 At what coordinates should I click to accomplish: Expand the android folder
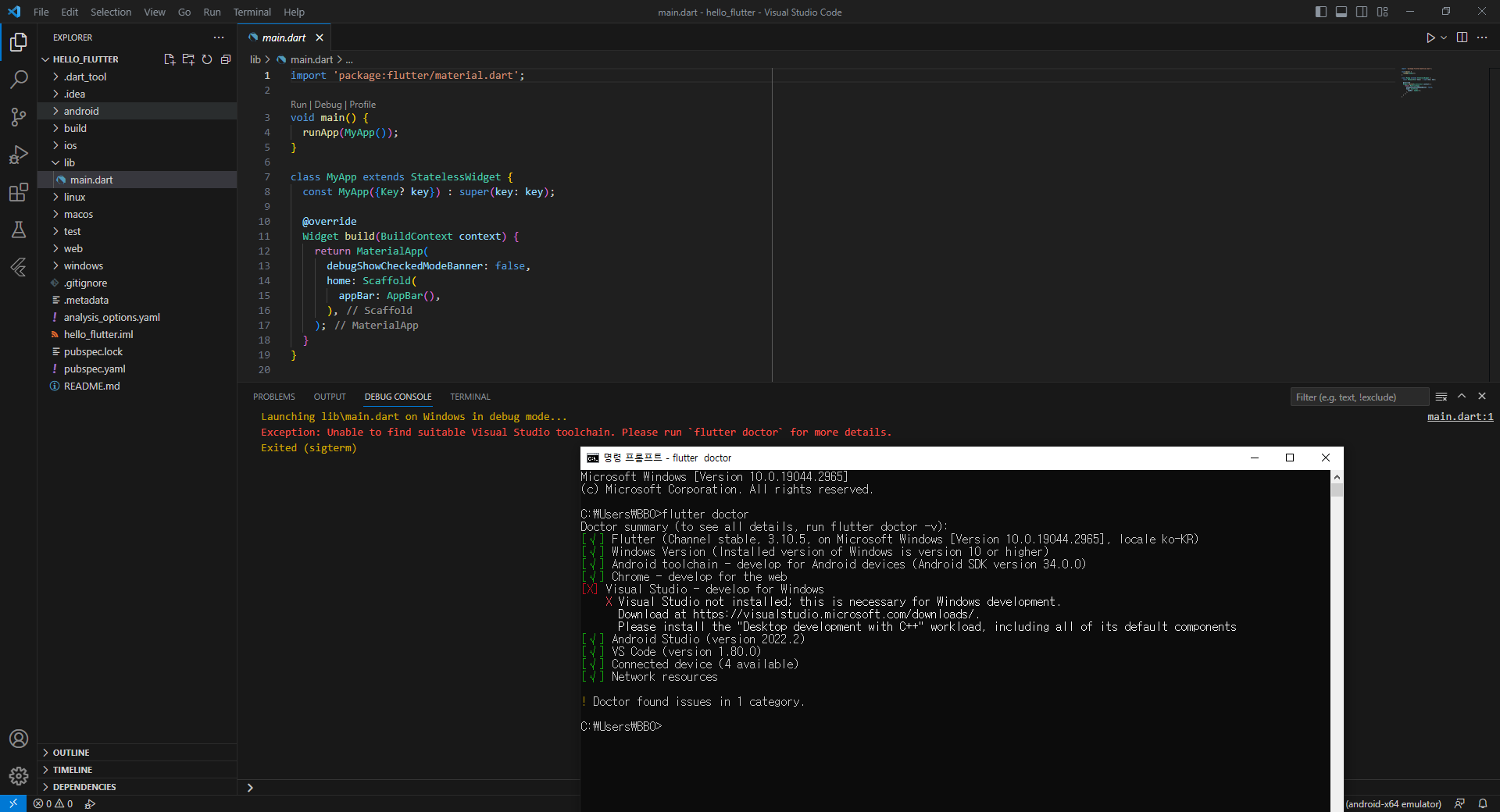tap(137, 111)
